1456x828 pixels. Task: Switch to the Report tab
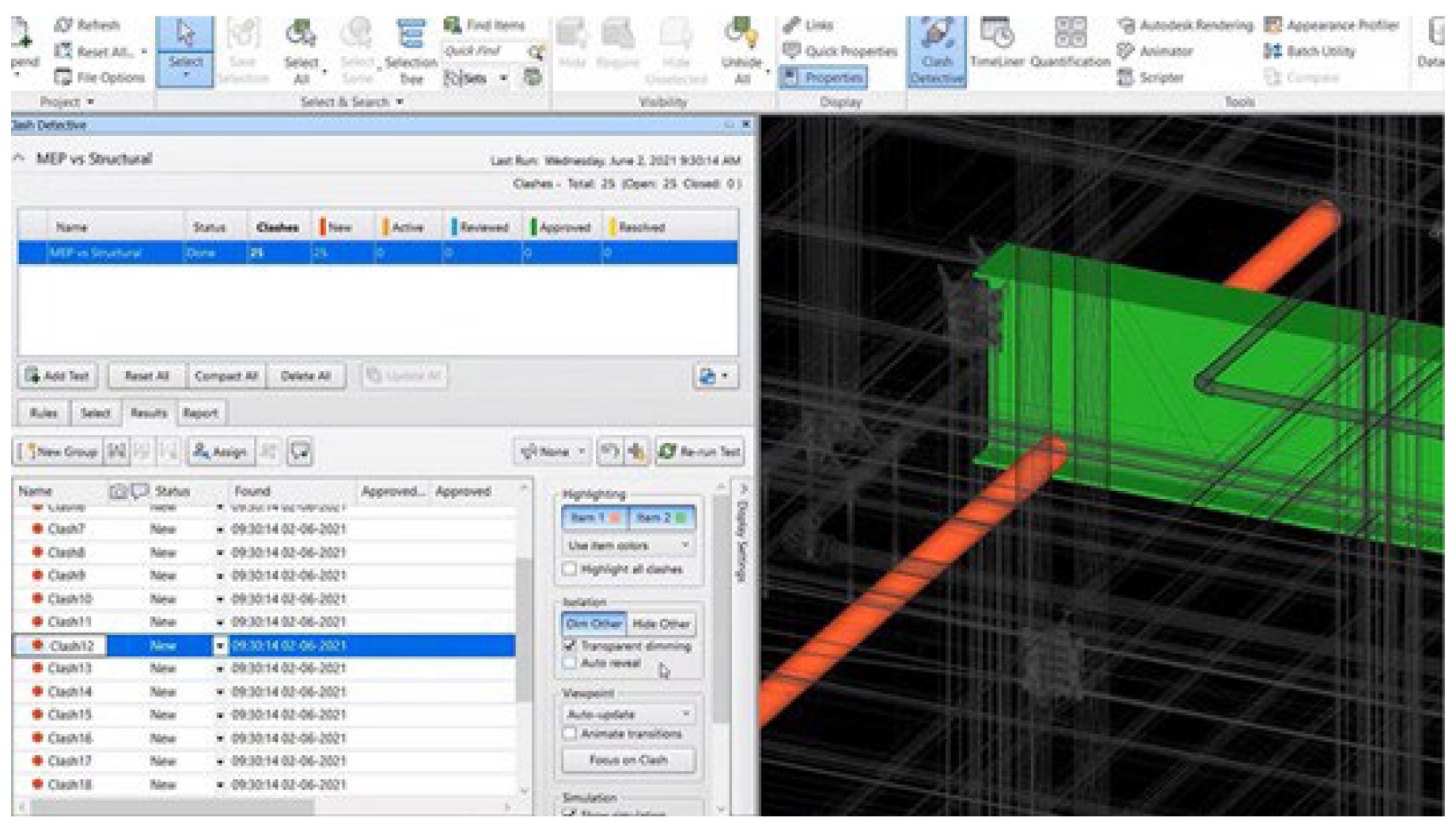[200, 413]
